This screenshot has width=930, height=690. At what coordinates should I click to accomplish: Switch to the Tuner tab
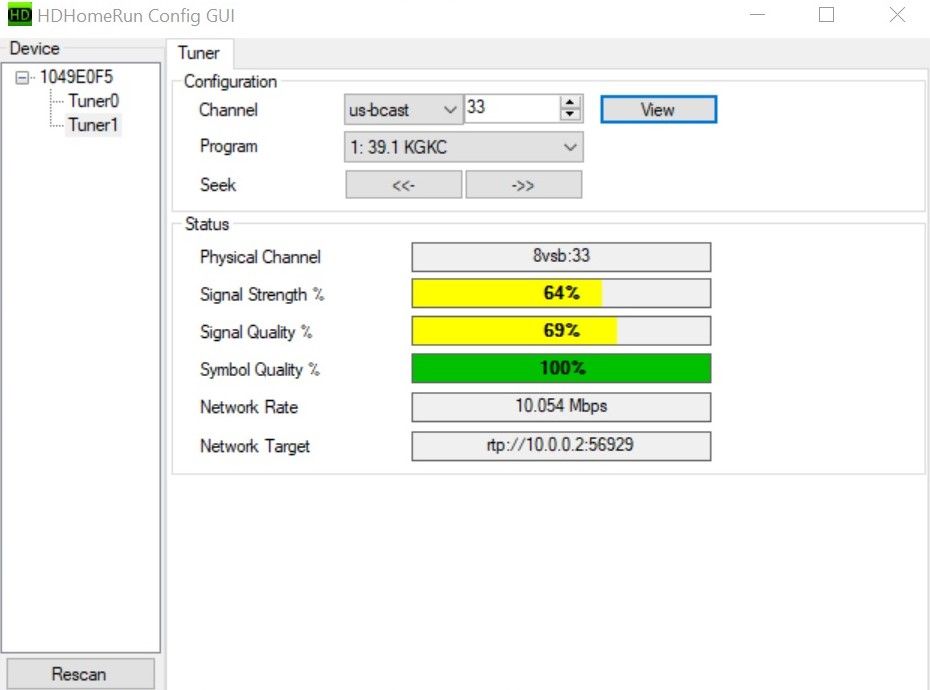pyautogui.click(x=199, y=53)
